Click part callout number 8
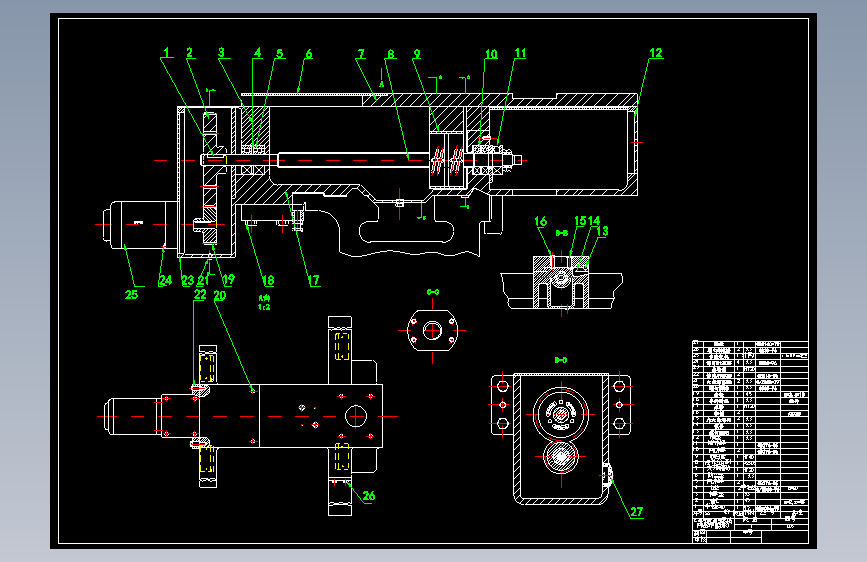 391,54
